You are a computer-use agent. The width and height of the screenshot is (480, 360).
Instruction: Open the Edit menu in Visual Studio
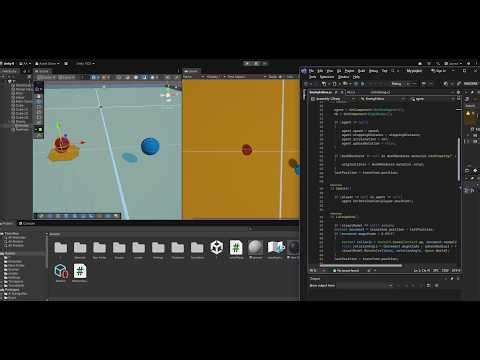[x=320, y=71]
